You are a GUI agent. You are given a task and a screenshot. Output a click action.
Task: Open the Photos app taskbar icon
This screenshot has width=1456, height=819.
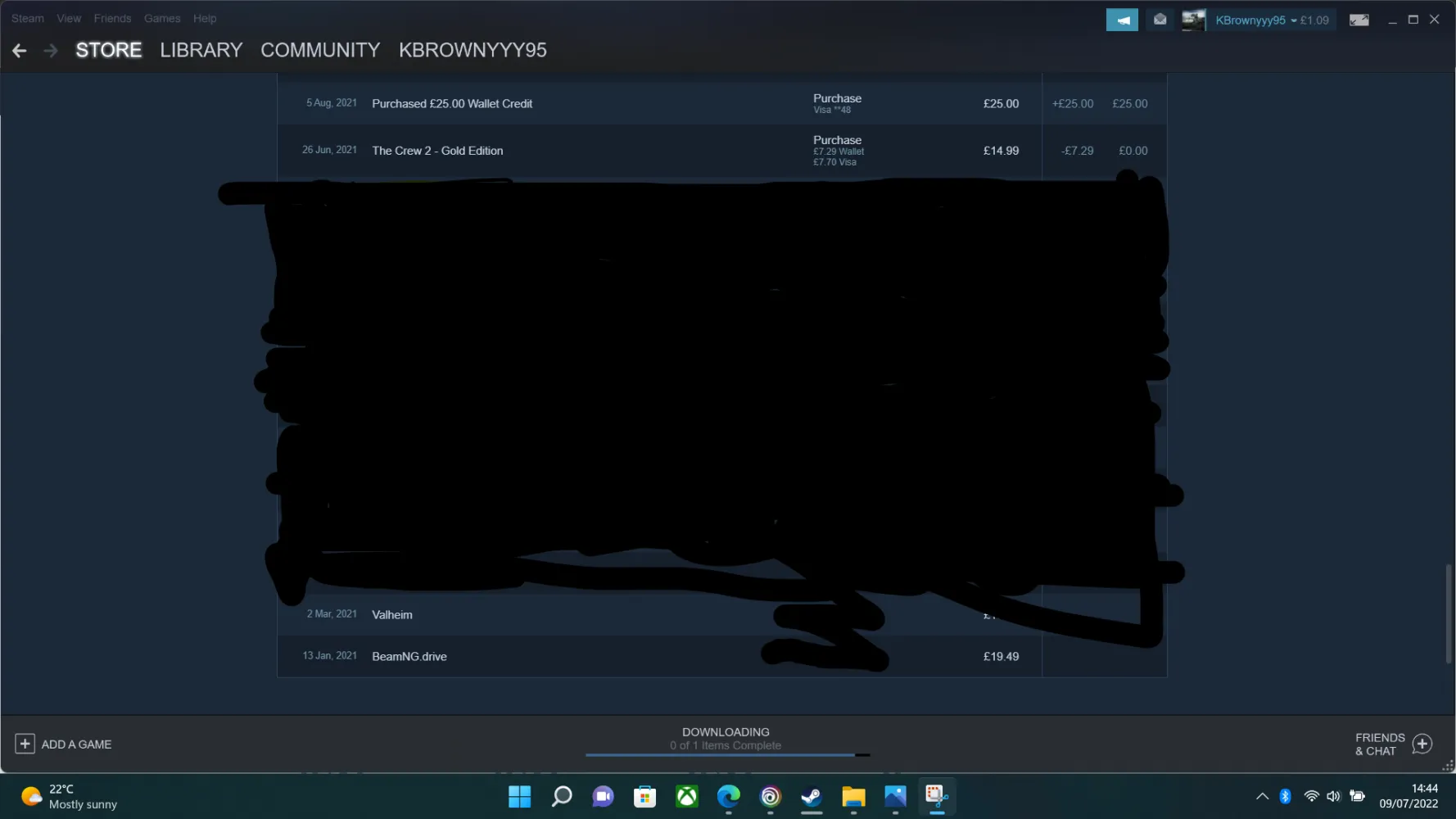tap(895, 797)
